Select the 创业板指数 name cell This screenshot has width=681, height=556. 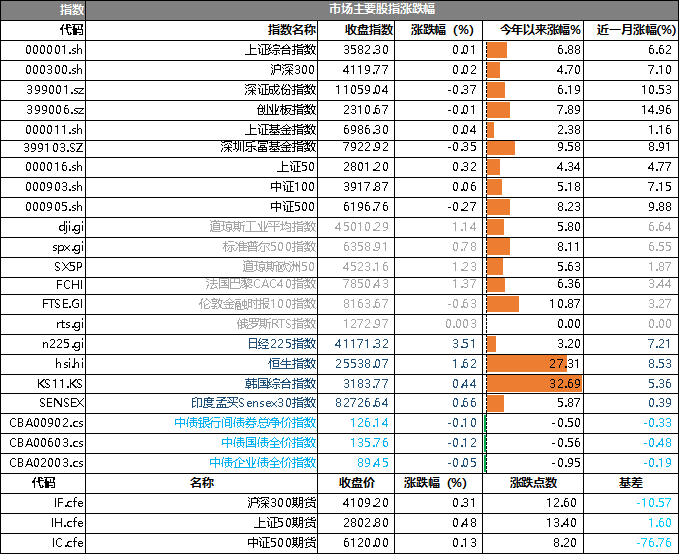coord(202,110)
